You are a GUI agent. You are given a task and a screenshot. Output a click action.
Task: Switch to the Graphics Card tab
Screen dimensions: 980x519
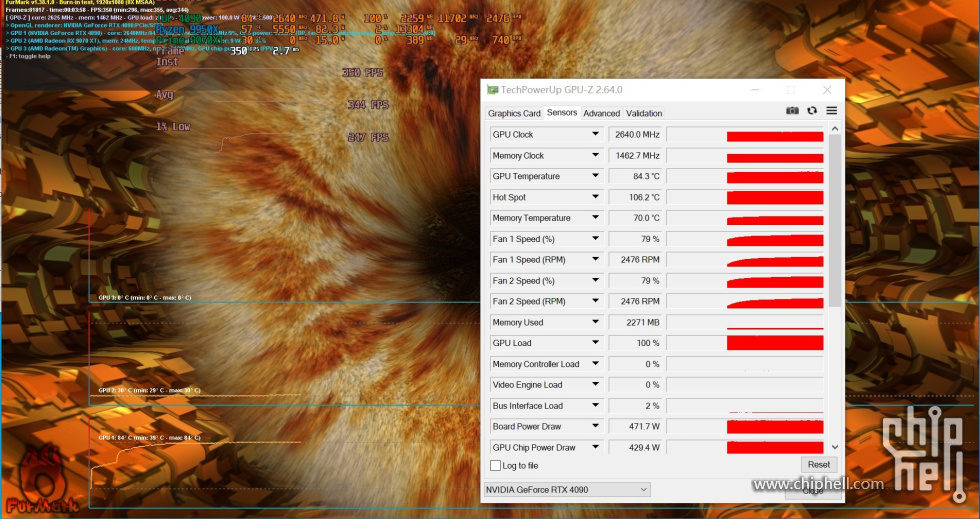coord(514,113)
